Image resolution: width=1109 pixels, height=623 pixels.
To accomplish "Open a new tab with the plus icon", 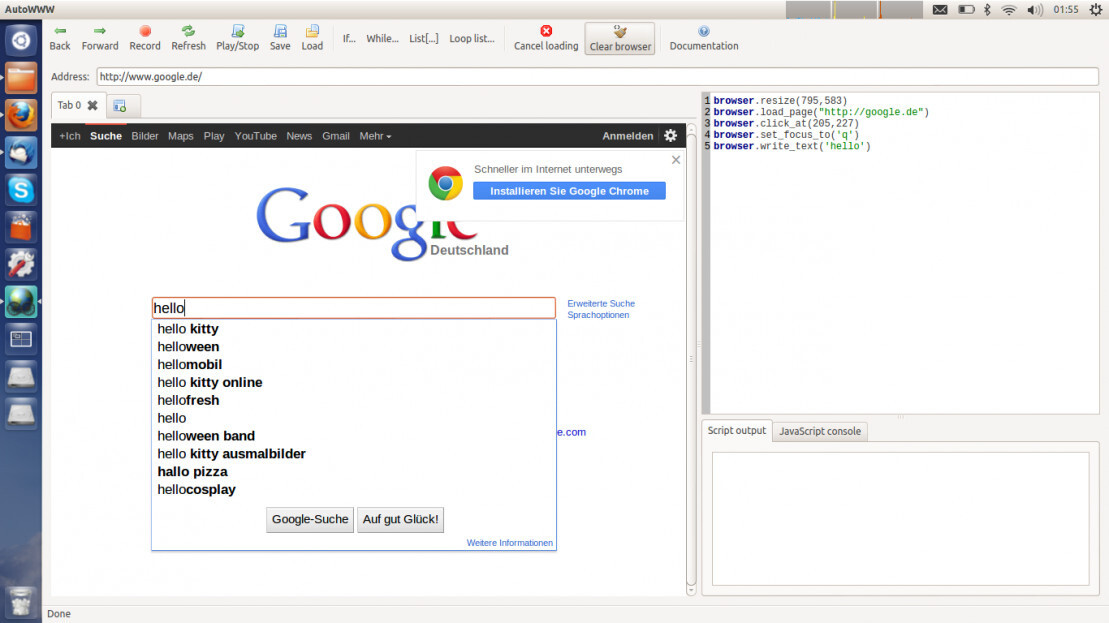I will 120,106.
